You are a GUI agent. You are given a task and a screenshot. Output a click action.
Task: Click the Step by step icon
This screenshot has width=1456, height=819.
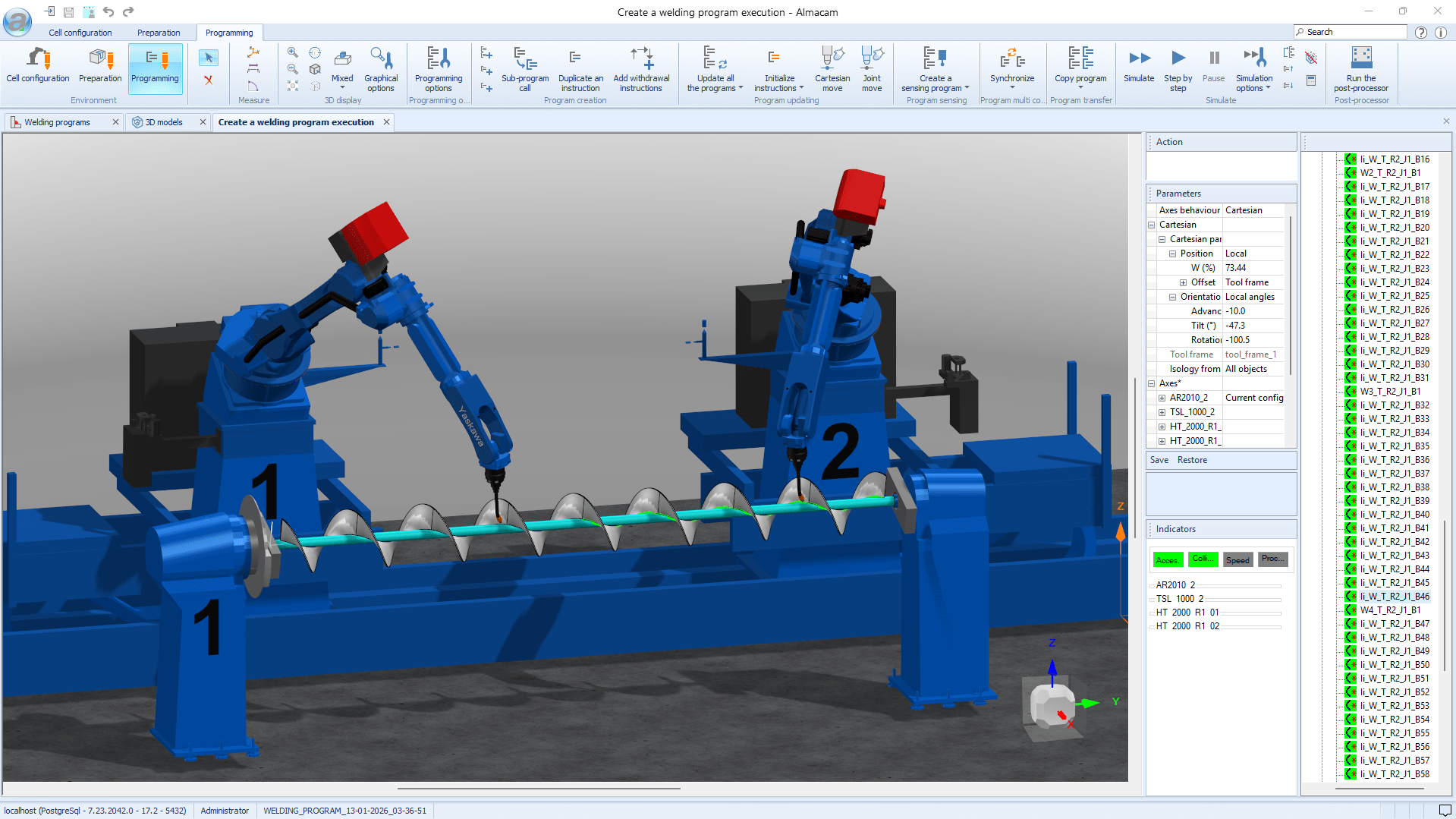tap(1178, 59)
